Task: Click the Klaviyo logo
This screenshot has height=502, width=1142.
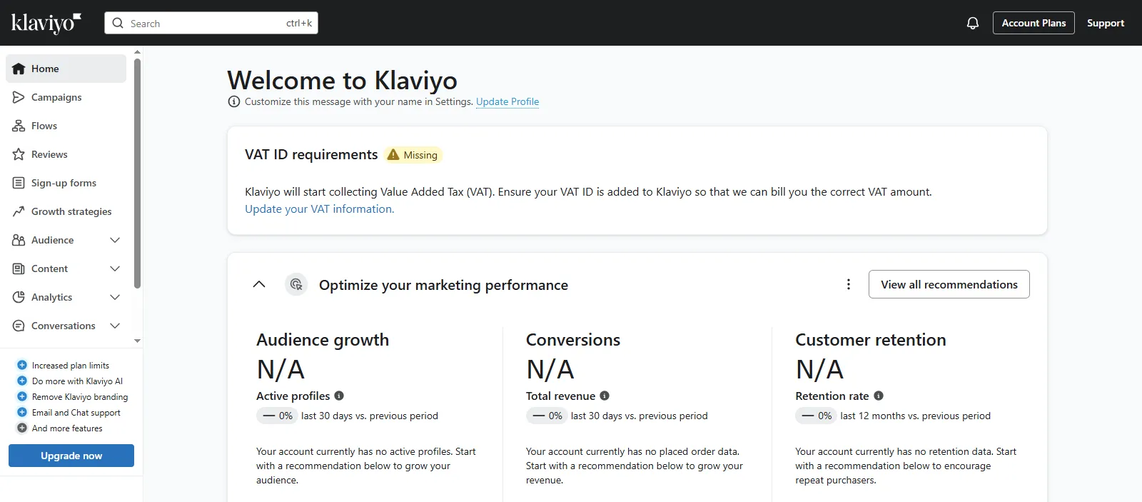Action: 46,23
